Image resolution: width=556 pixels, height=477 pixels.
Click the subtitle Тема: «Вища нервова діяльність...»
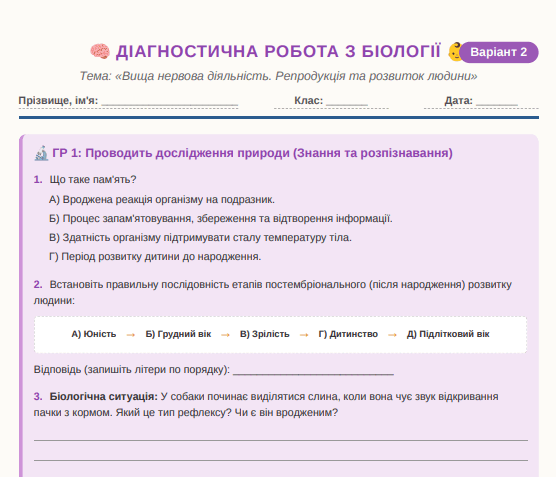[x=278, y=76]
